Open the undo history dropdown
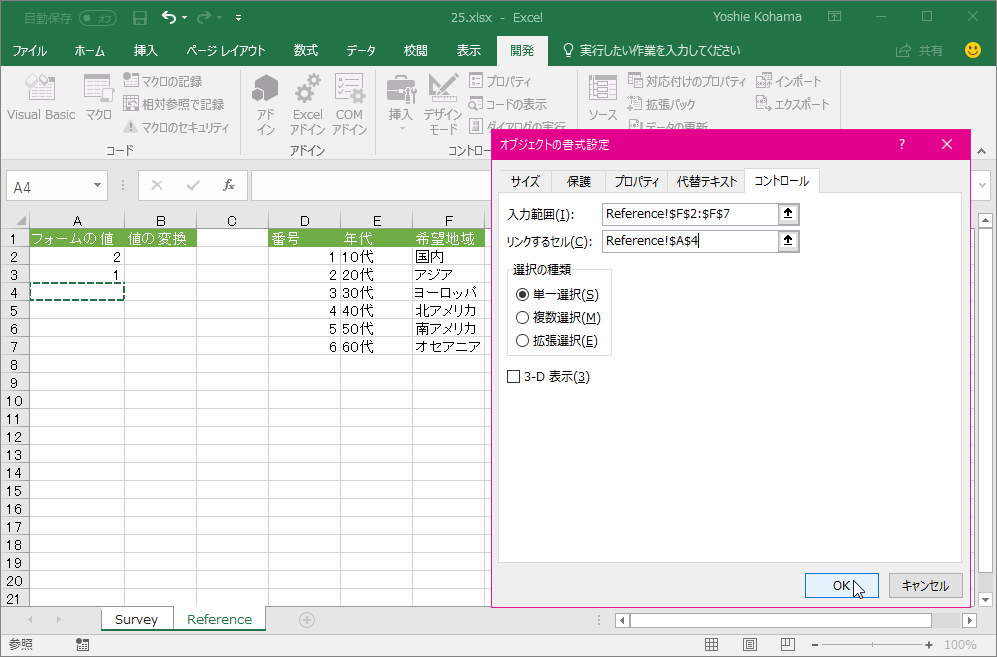The image size is (997, 657). point(184,18)
